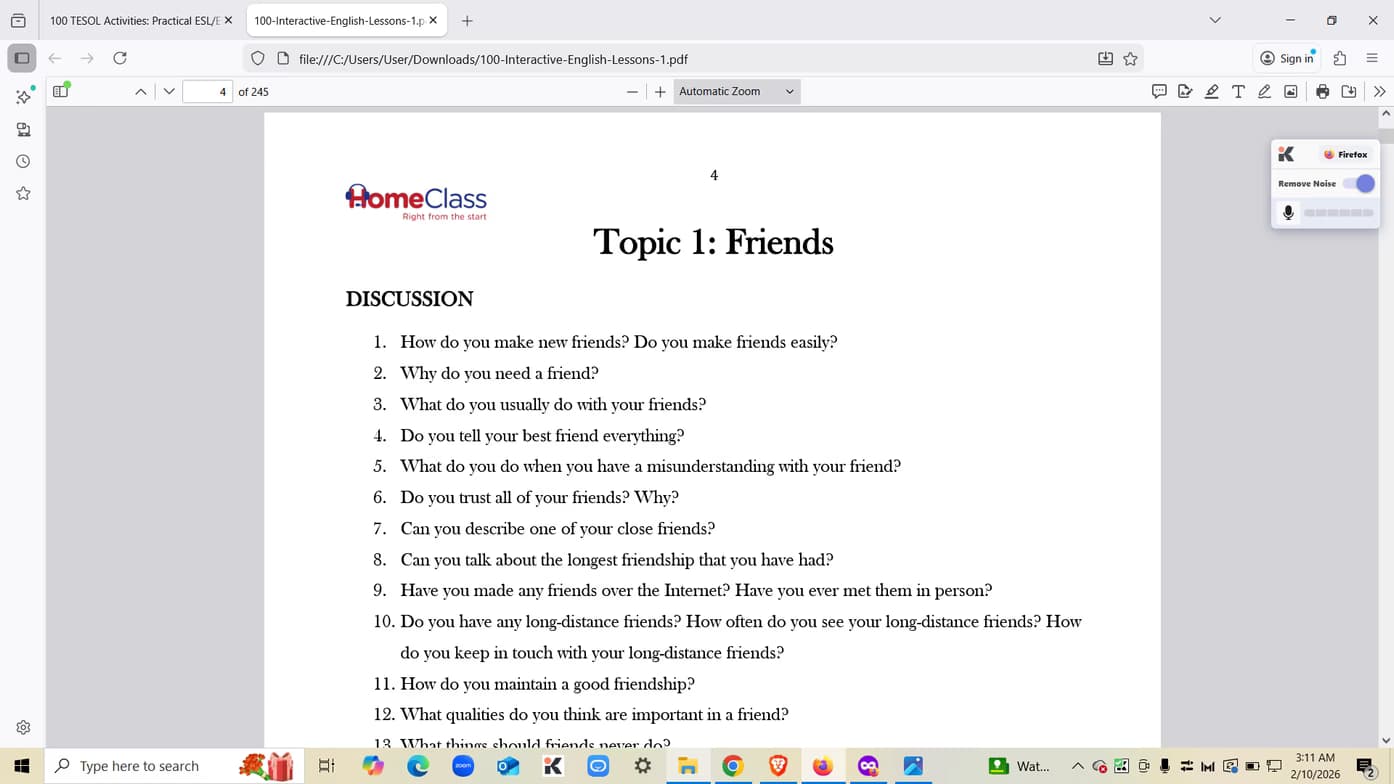1394x784 pixels.
Task: Click the Krisp microphone icon
Action: pos(1289,212)
